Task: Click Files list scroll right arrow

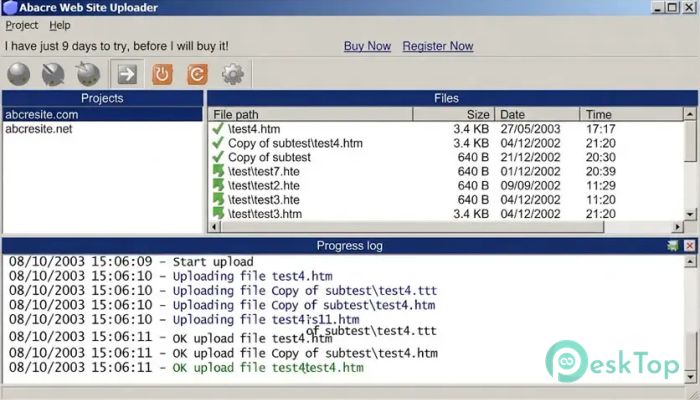Action: point(678,227)
